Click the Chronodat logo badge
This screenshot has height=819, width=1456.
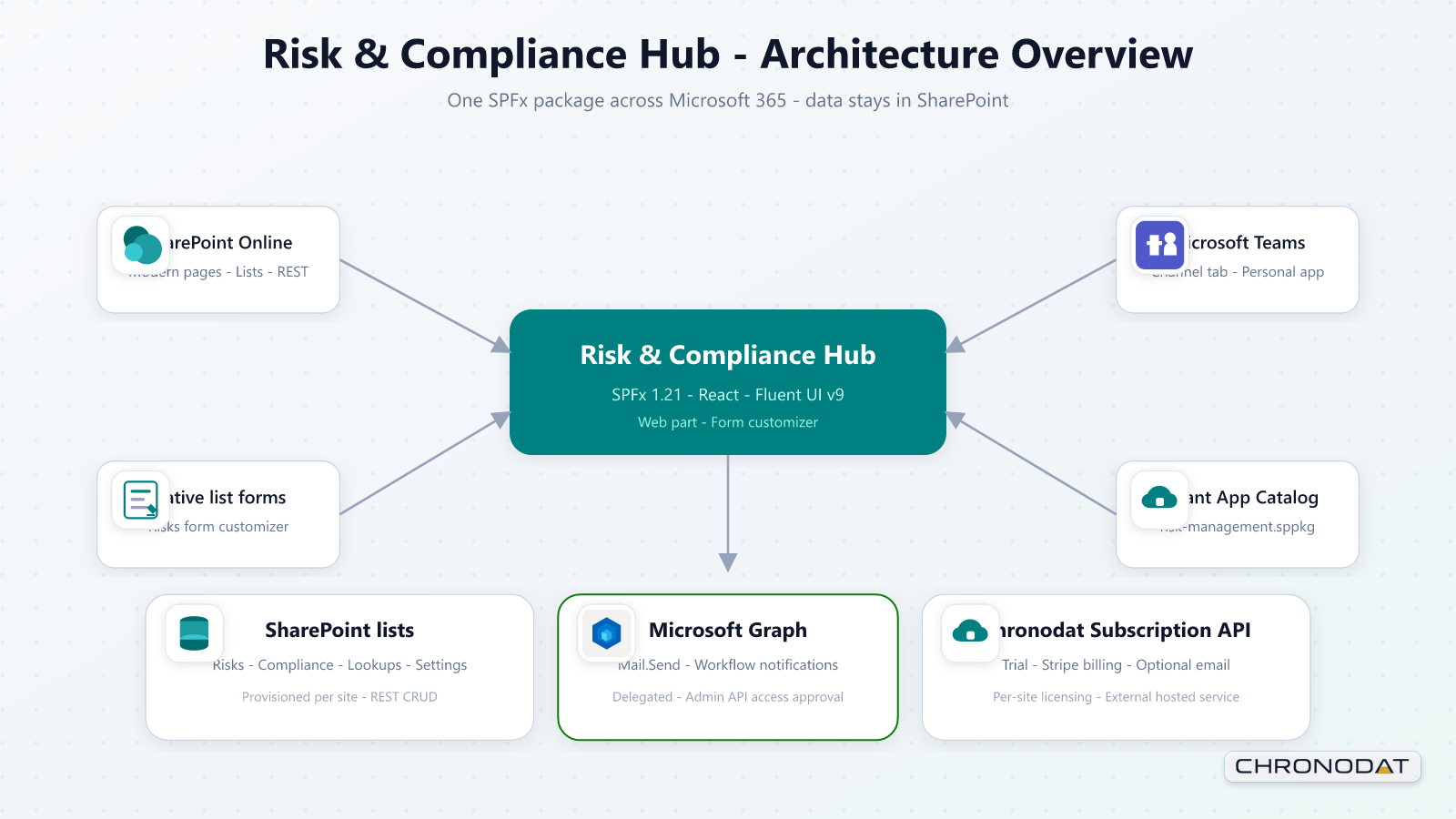coord(1322,766)
